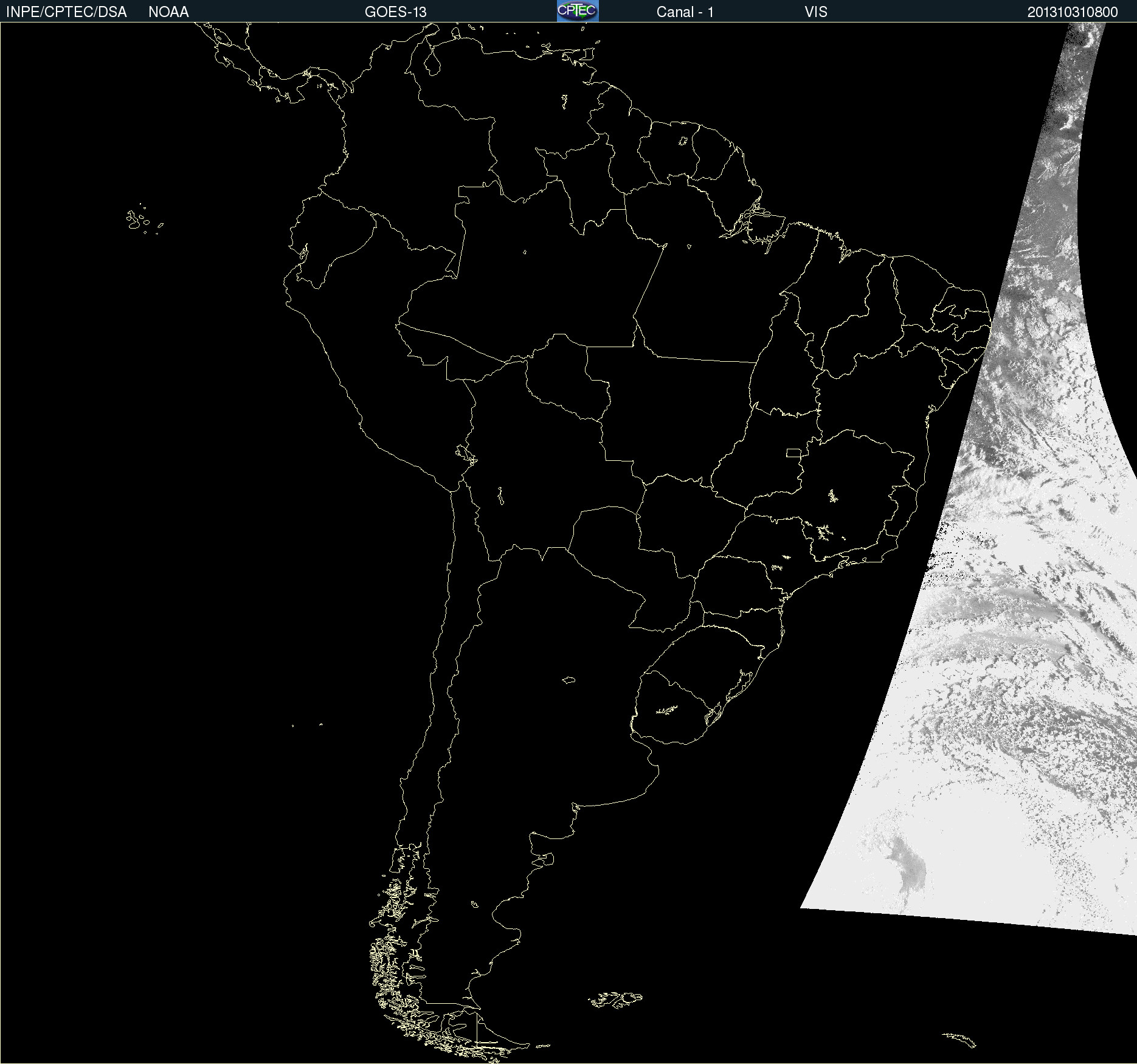1137x1064 pixels.
Task: Click the VIS label in the header
Action: [x=815, y=12]
